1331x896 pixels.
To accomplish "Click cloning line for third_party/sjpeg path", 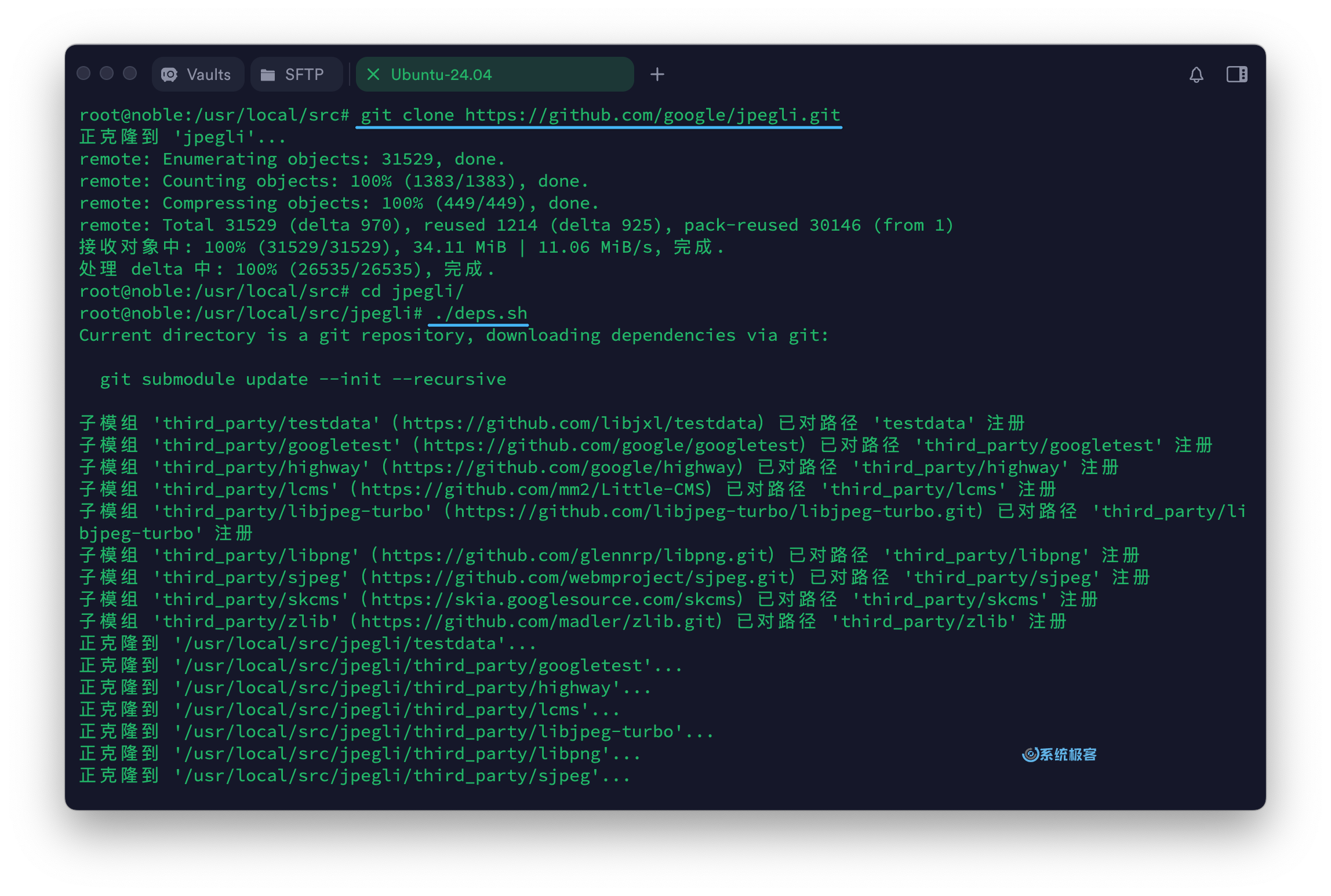I will [x=355, y=775].
